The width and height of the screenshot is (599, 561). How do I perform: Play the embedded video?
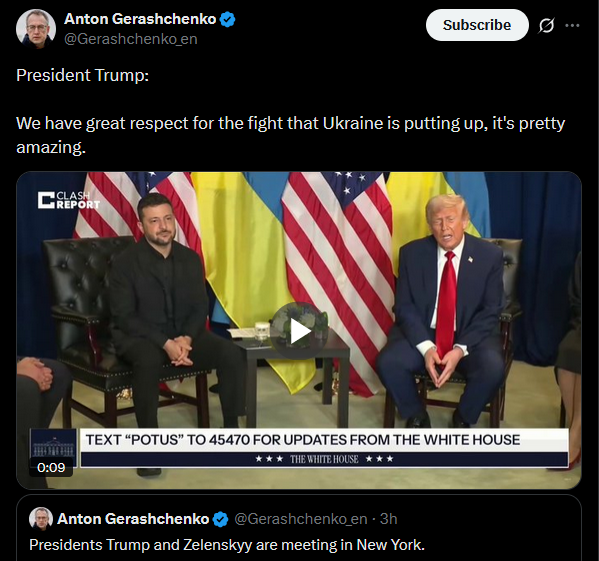coord(300,331)
